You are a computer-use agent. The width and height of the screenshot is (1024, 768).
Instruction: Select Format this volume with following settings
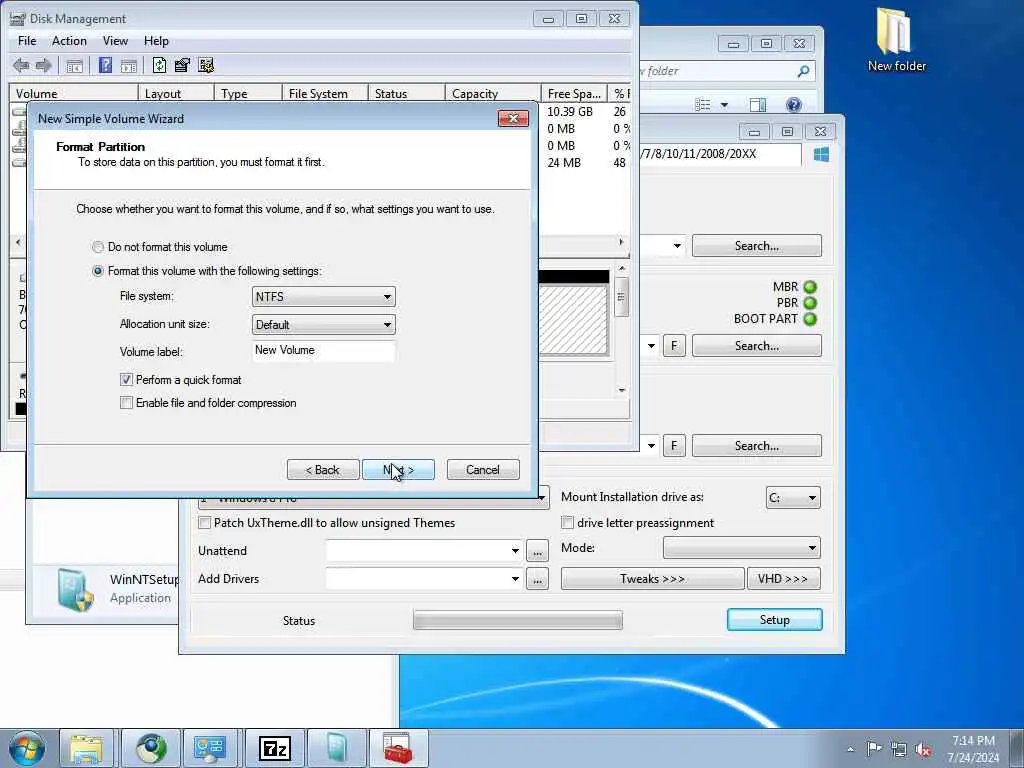(97, 271)
